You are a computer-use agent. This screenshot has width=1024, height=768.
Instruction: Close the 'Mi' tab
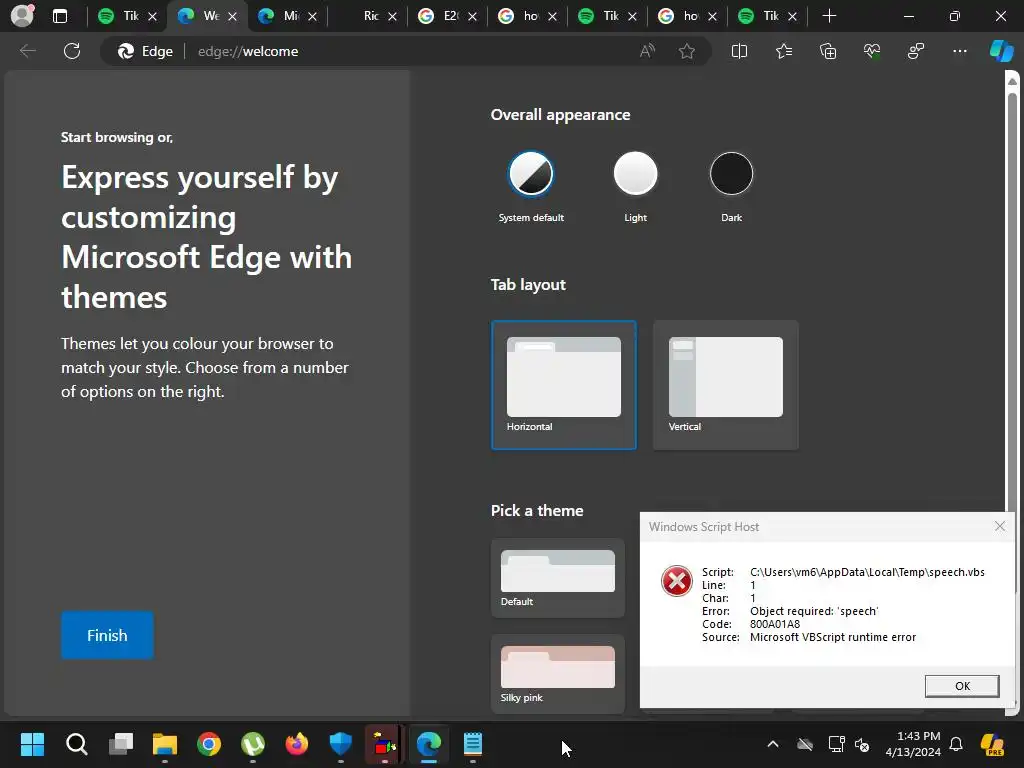coord(312,16)
